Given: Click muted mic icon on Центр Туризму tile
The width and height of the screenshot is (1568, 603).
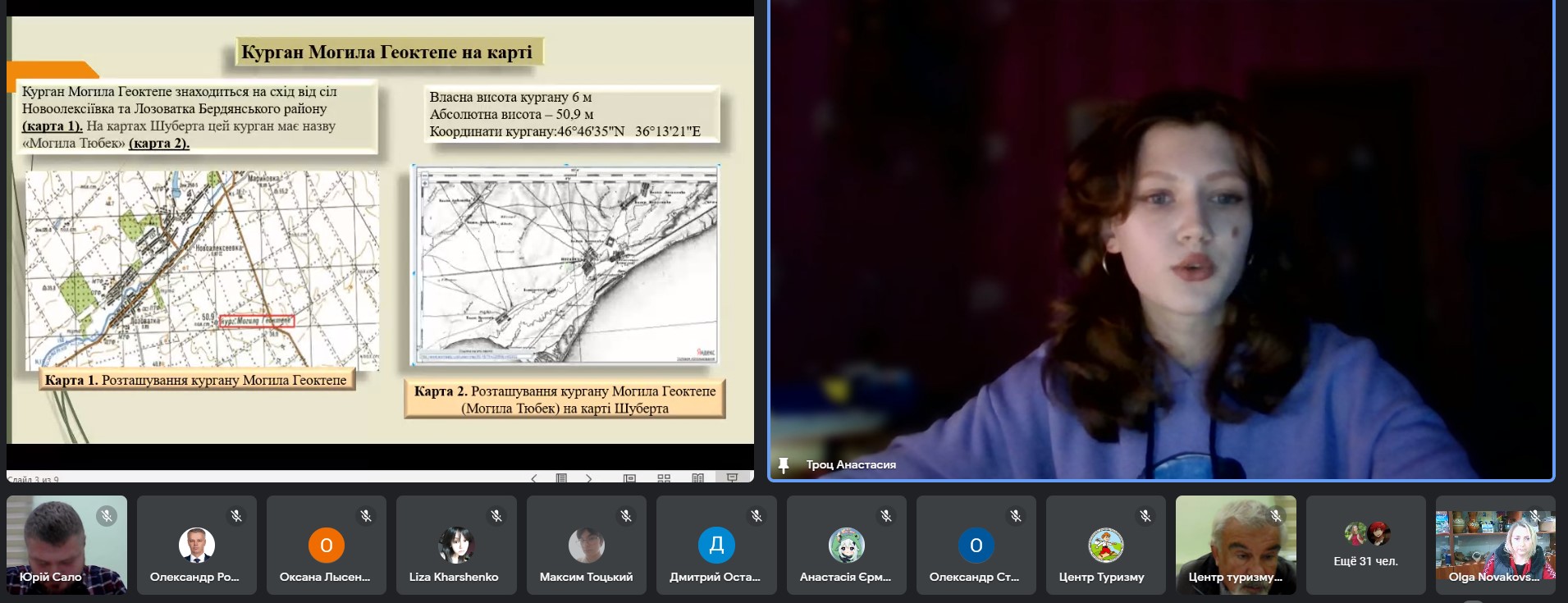Looking at the screenshot, I should [1145, 515].
